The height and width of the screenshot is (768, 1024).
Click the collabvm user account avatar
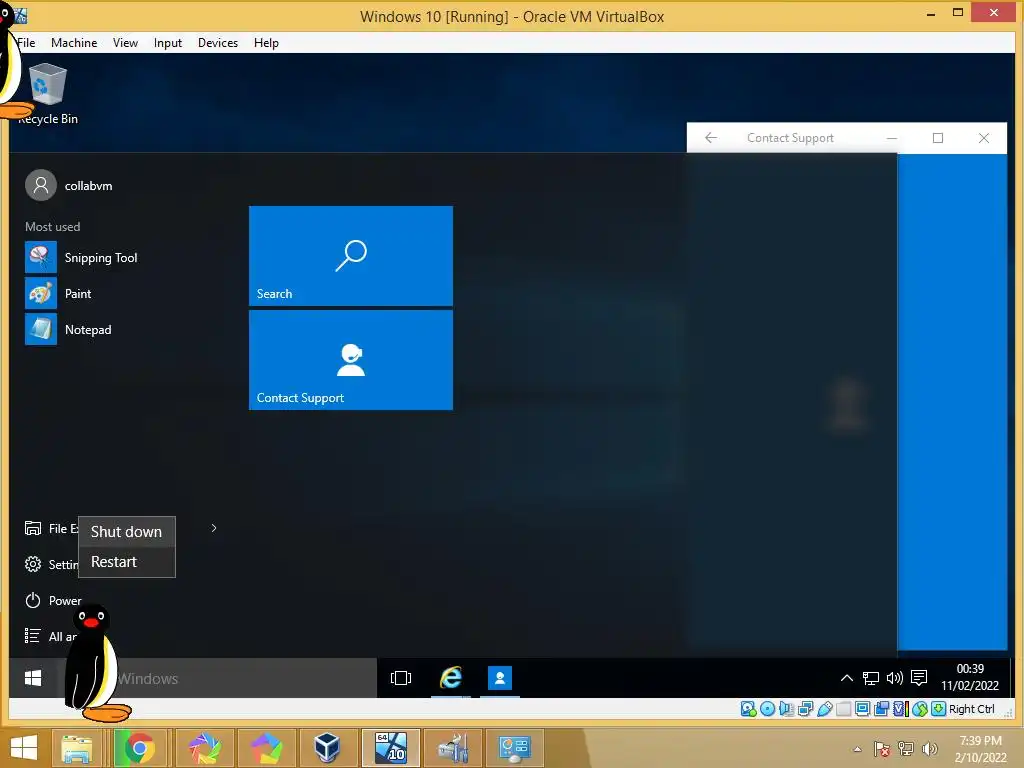click(40, 185)
